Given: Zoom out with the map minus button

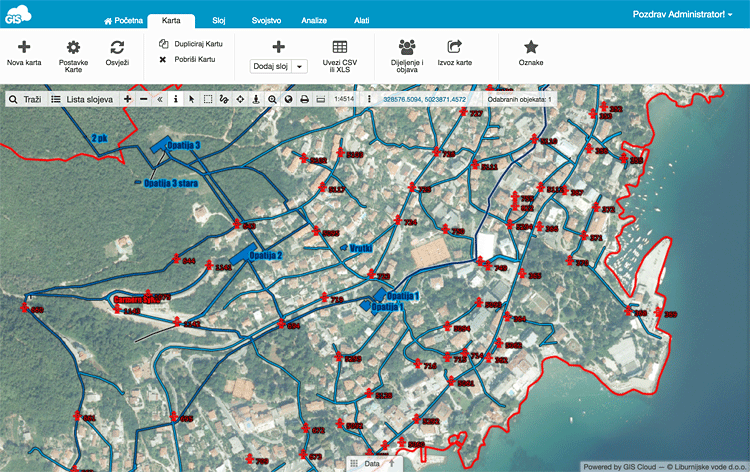Looking at the screenshot, I should click(x=143, y=99).
